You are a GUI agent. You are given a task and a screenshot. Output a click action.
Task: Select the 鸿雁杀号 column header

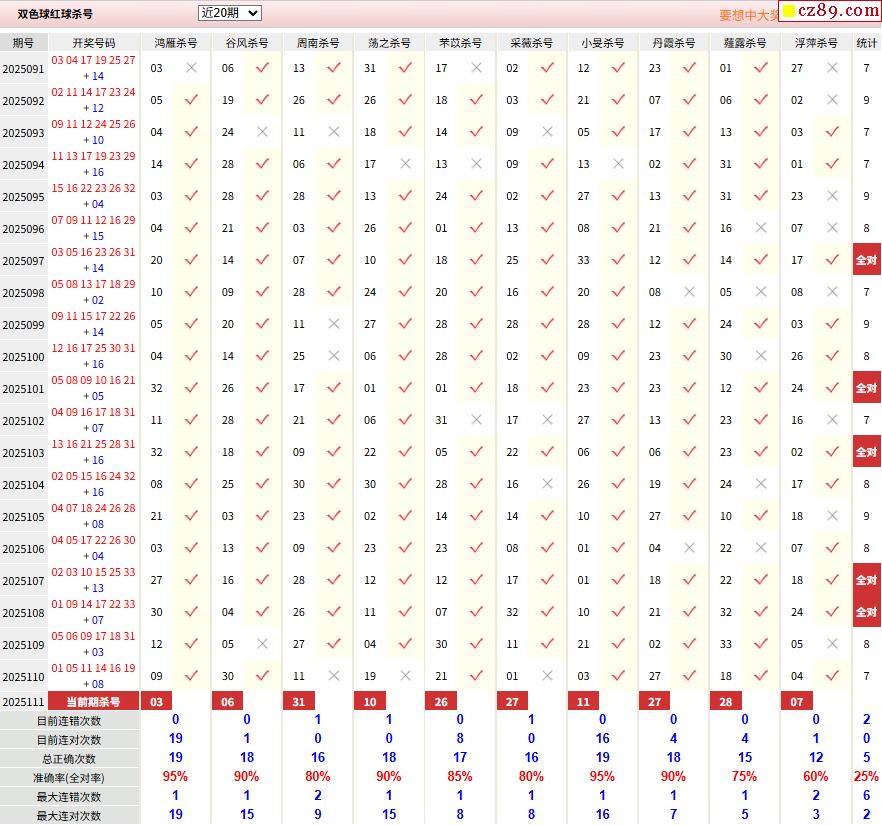pos(176,43)
